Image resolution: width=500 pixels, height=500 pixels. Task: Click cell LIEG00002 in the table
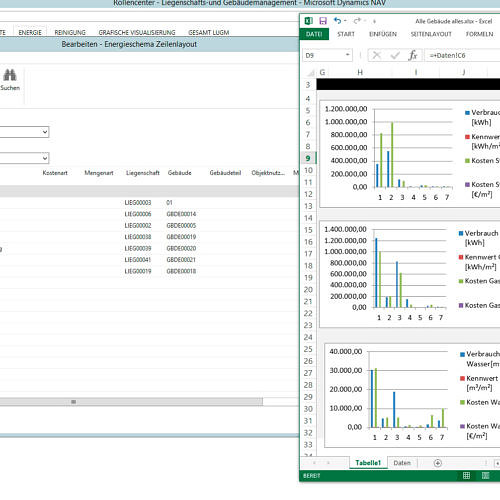point(138,226)
